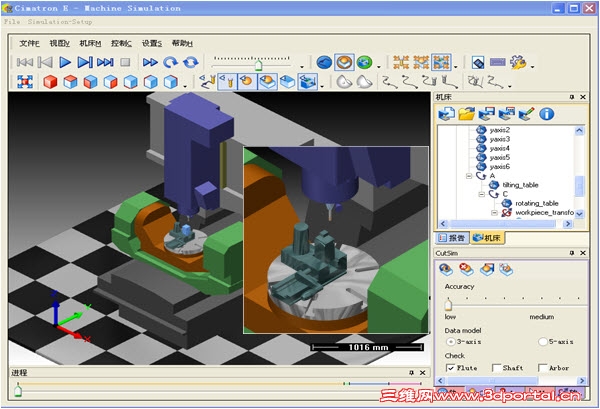The height and width of the screenshot is (409, 600).
Task: Open dropdown after the cube view icons
Action: (185, 86)
